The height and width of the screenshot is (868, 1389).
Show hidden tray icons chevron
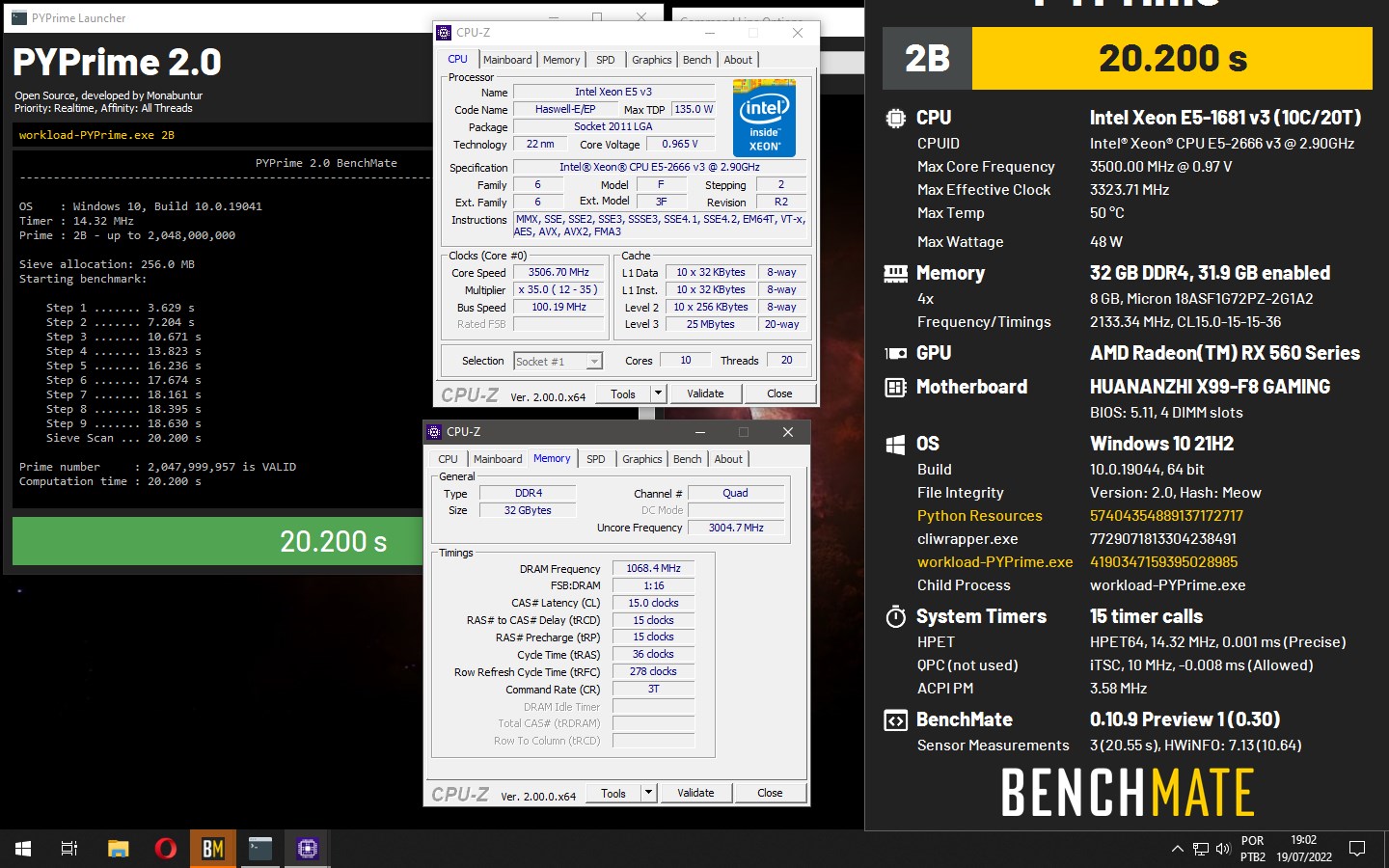click(x=1177, y=849)
